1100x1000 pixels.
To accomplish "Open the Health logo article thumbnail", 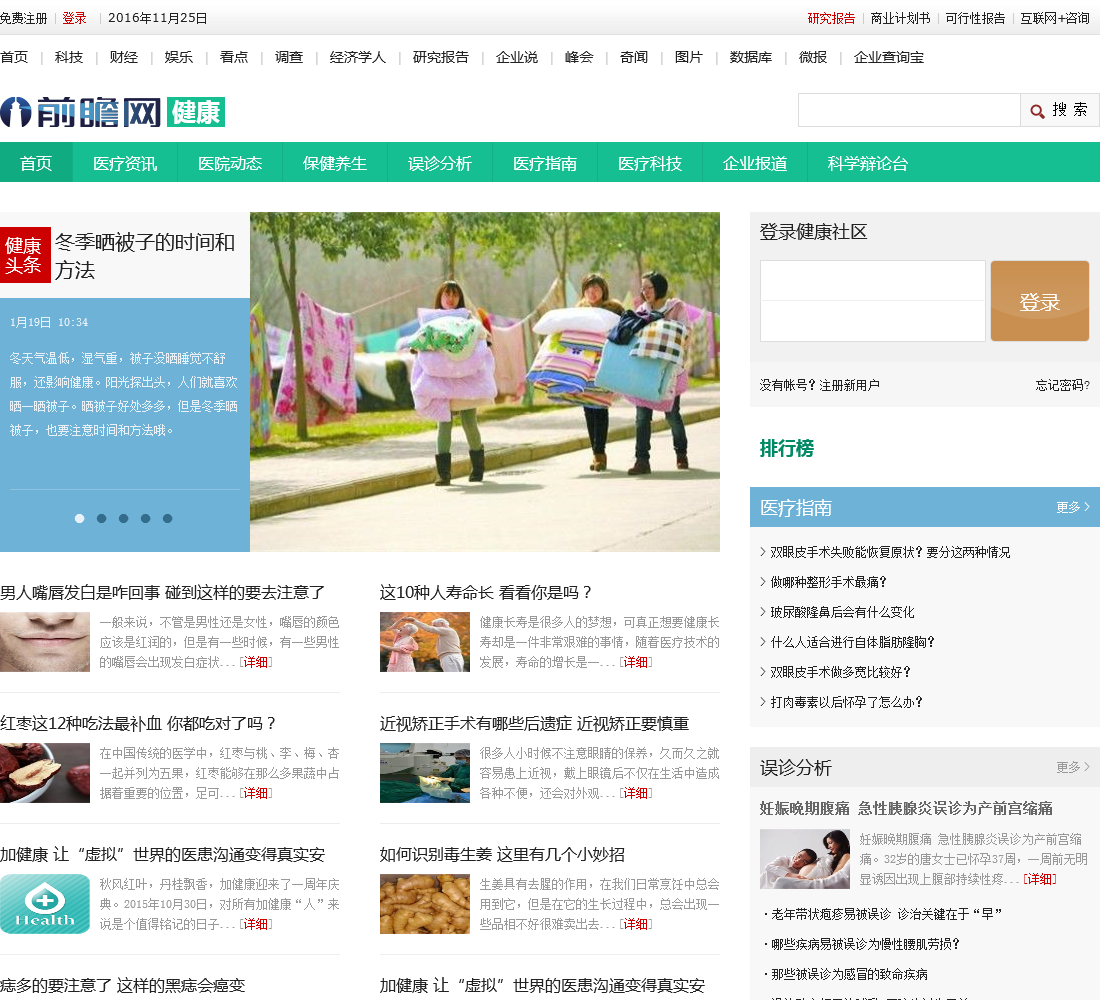I will [x=45, y=904].
